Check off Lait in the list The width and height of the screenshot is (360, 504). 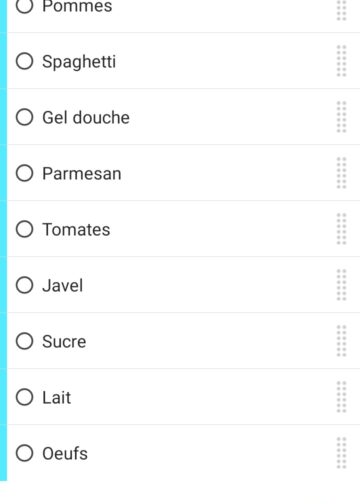tap(25, 397)
